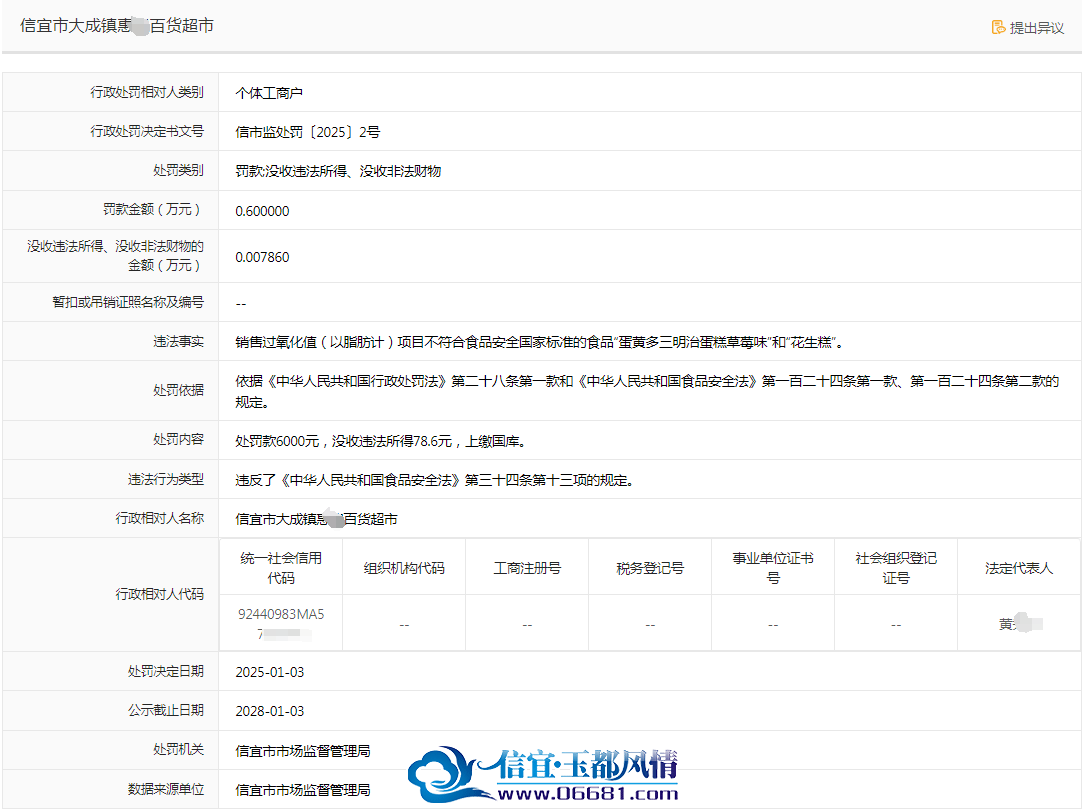Click the 暂扣或吊销证照名称及编号 label
Screen dimensions: 1086x811
click(x=128, y=302)
